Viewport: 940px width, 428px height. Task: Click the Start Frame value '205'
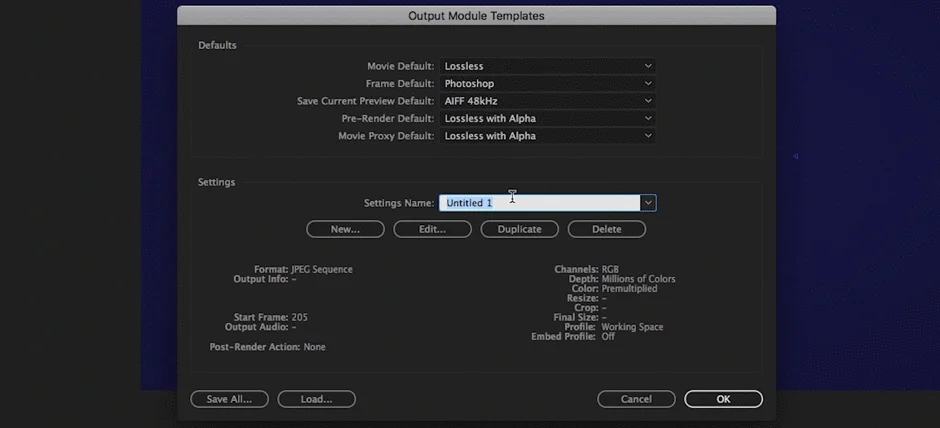point(300,317)
